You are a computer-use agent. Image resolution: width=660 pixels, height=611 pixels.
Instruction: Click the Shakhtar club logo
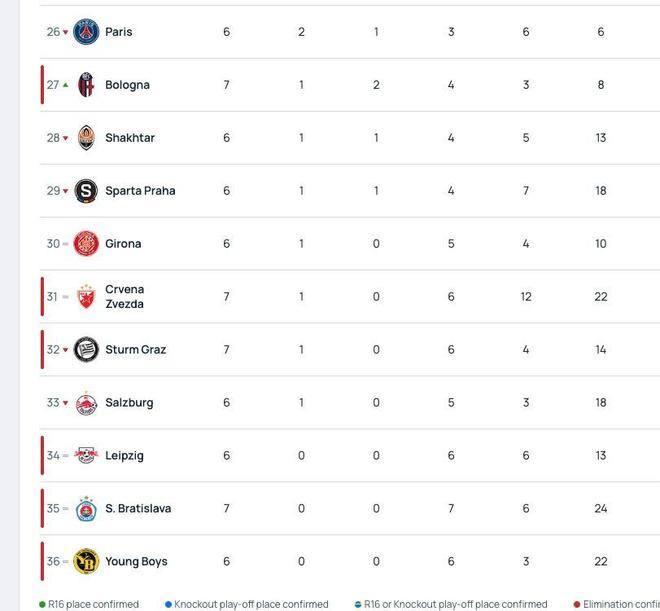pyautogui.click(x=86, y=138)
